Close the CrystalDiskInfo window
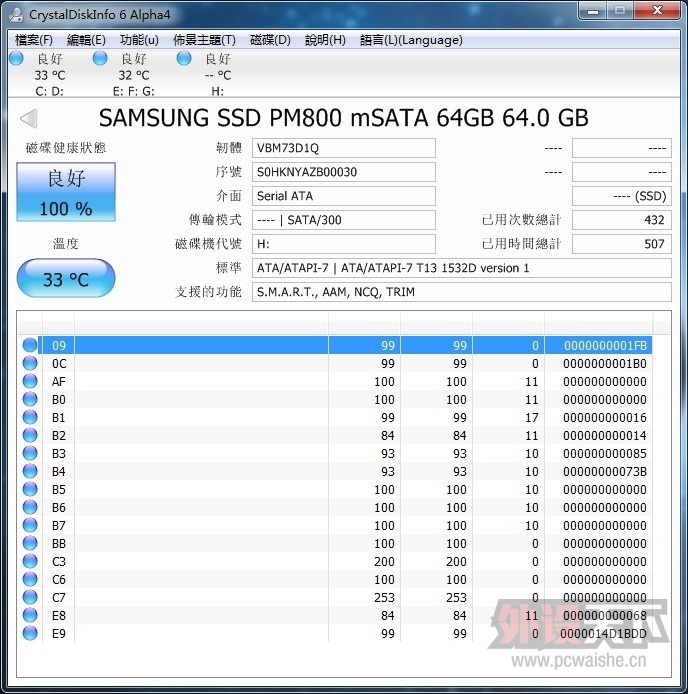The height and width of the screenshot is (694, 688). point(657,11)
